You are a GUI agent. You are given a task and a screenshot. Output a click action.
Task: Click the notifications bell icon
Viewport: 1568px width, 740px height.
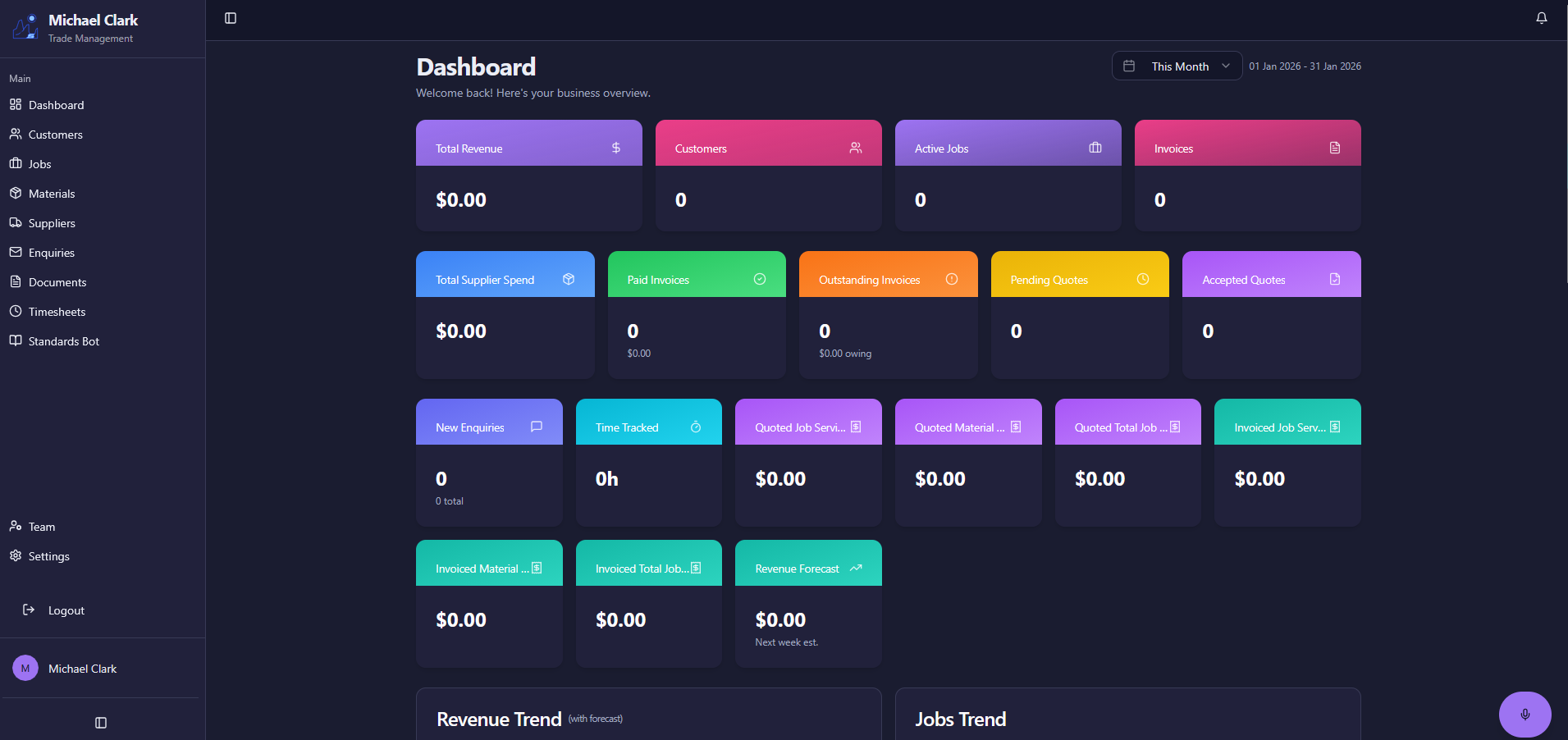1541,18
